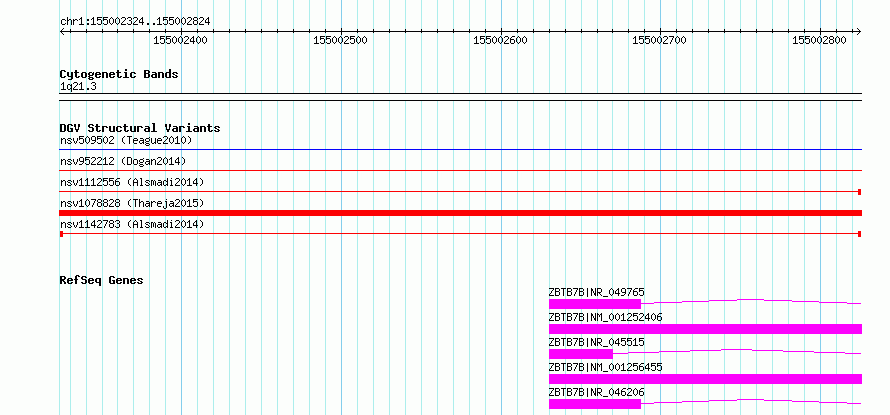Image resolution: width=890 pixels, height=415 pixels.
Task: Click the left end marker of nsv1142783
Action: pos(61,234)
